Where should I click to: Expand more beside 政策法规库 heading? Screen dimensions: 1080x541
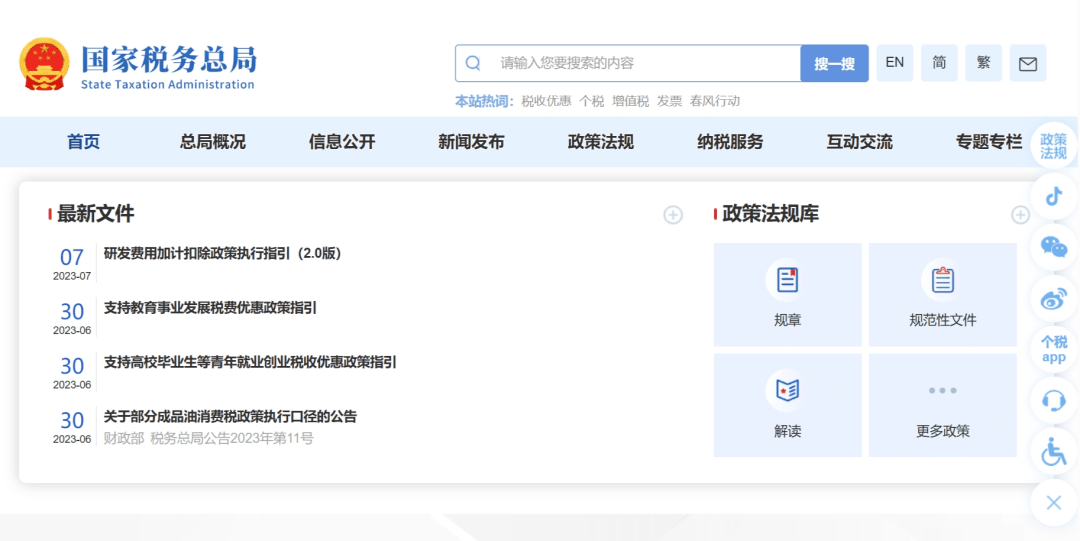coord(1019,215)
